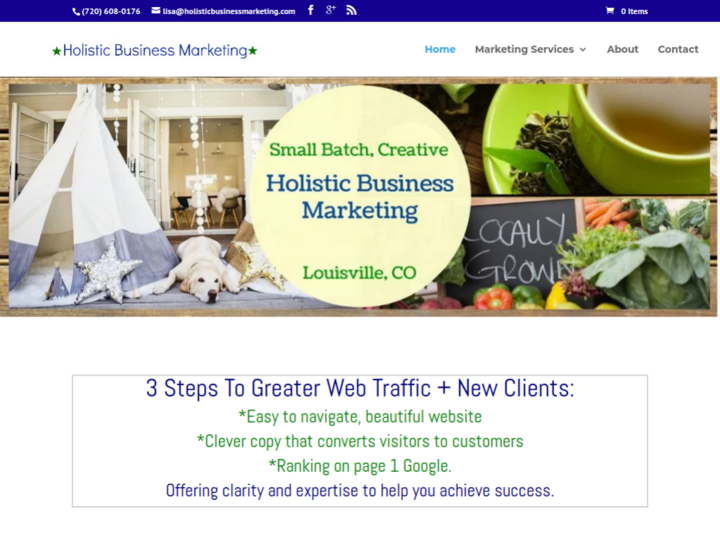View the 0 Items cart link
720x540 pixels.
coord(634,11)
